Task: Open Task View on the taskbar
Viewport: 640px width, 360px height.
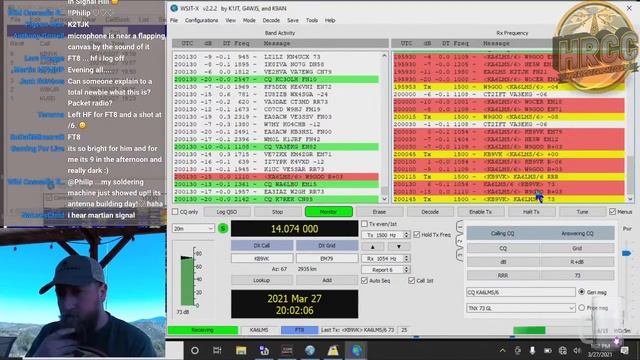Action: pos(217,350)
